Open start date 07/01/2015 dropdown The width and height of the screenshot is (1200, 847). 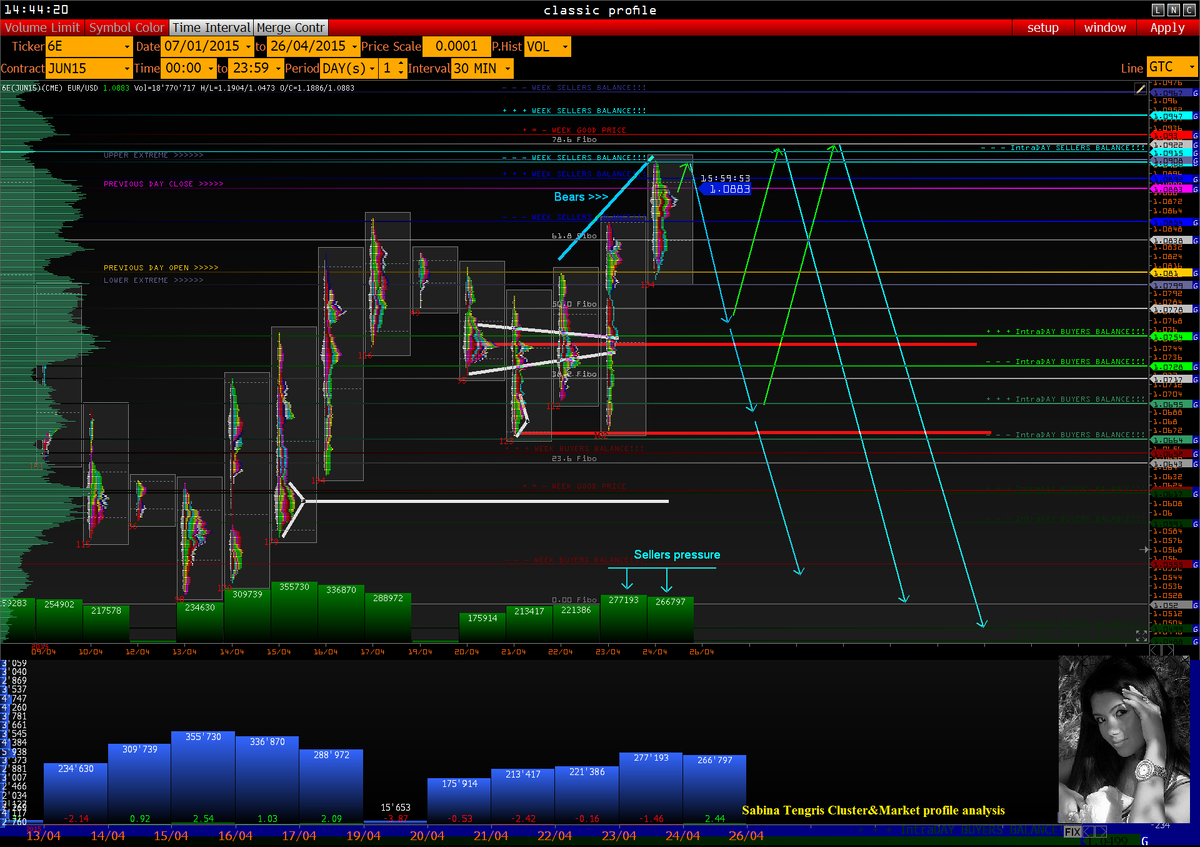207,46
